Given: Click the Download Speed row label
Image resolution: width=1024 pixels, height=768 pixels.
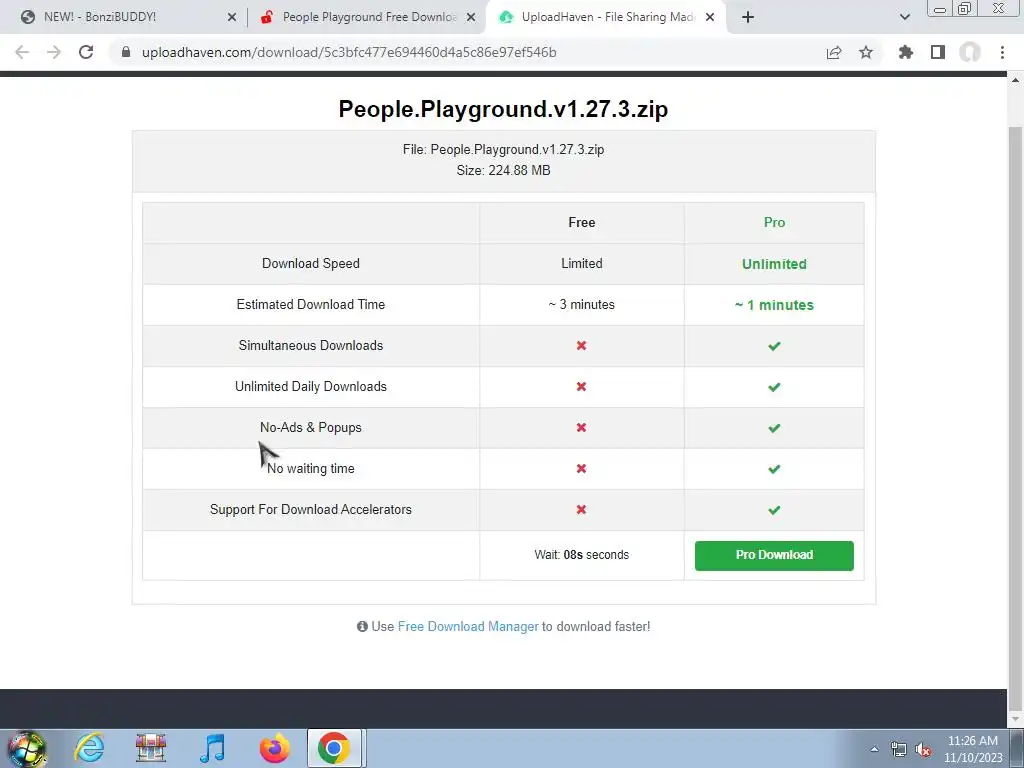Looking at the screenshot, I should 311,263.
